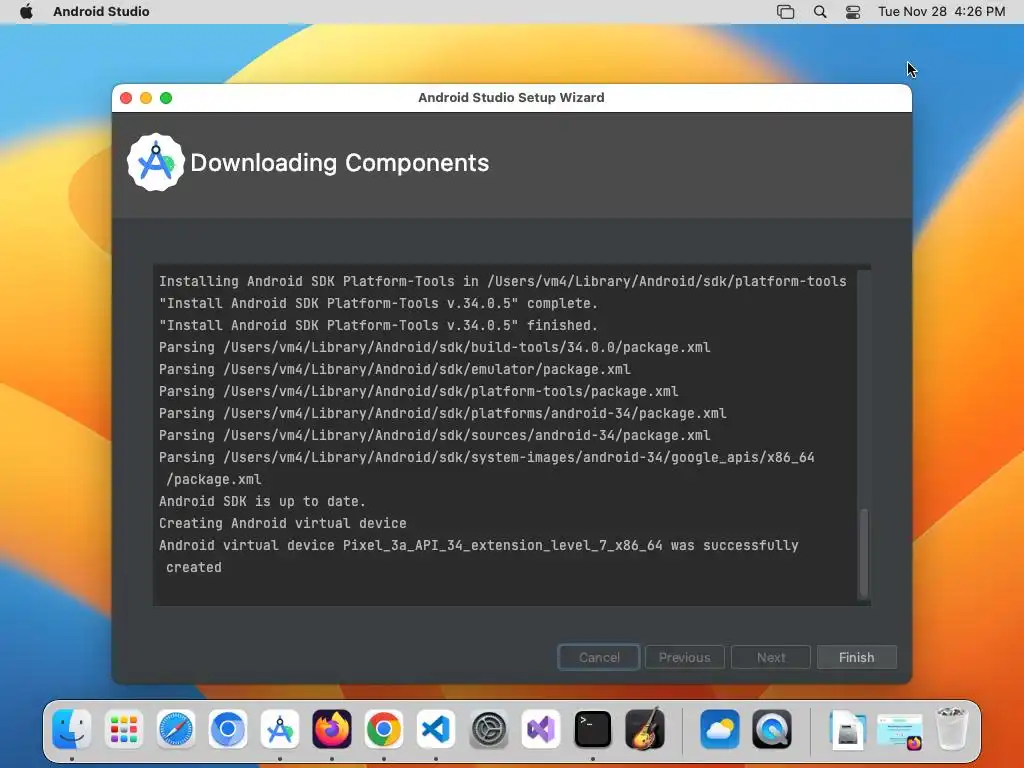Image resolution: width=1024 pixels, height=768 pixels.
Task: Click Platform-Tools v.34.0.5 "finished." log line
Action: (378, 325)
